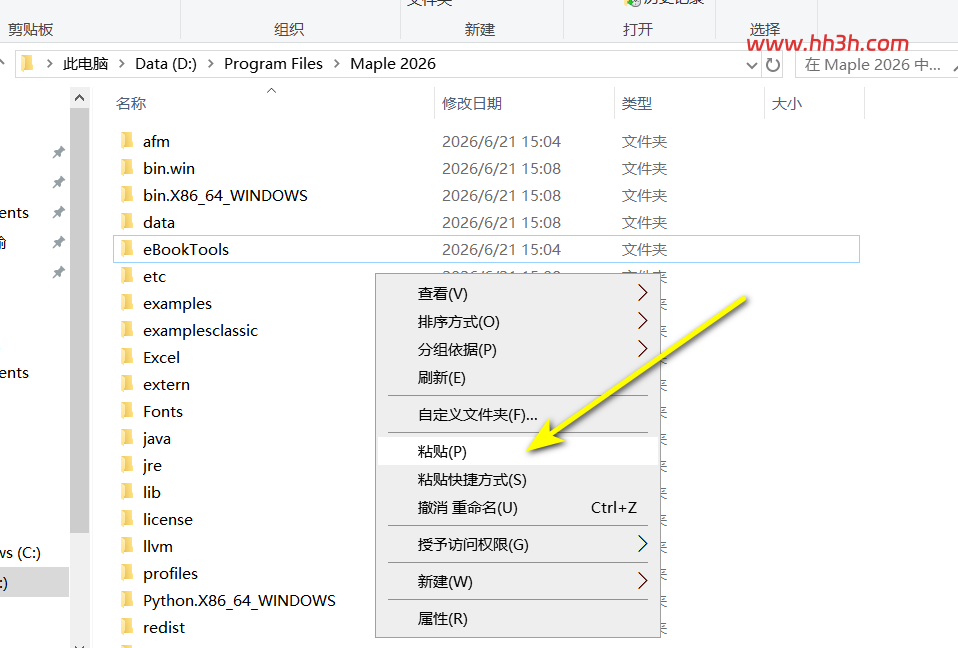Click the navigation pane scroll-up arrow
The width and height of the screenshot is (958, 648).
pos(79,98)
